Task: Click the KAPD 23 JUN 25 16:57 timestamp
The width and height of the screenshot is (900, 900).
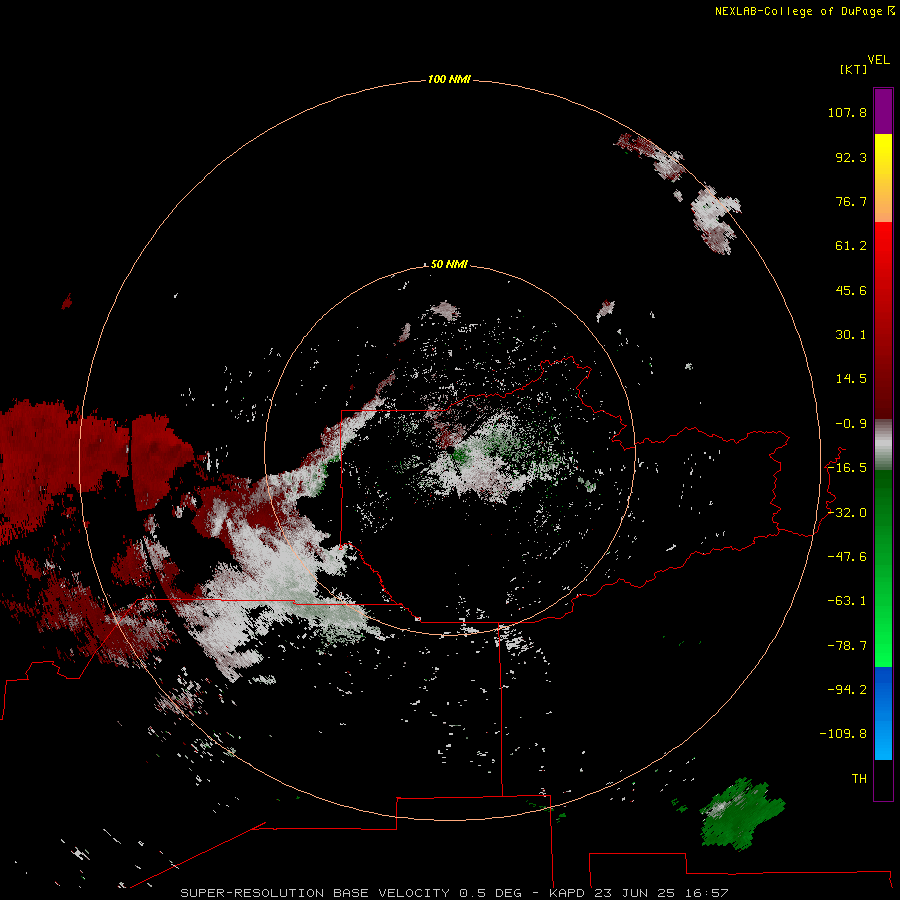Action: (639, 893)
